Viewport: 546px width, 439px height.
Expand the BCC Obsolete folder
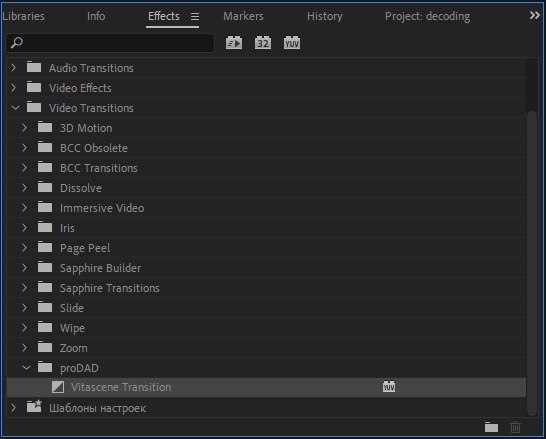coord(24,148)
